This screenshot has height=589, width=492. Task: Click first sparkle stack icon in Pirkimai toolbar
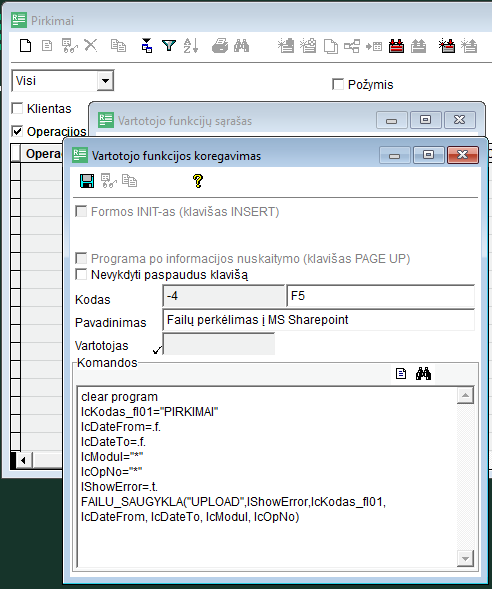(x=286, y=46)
